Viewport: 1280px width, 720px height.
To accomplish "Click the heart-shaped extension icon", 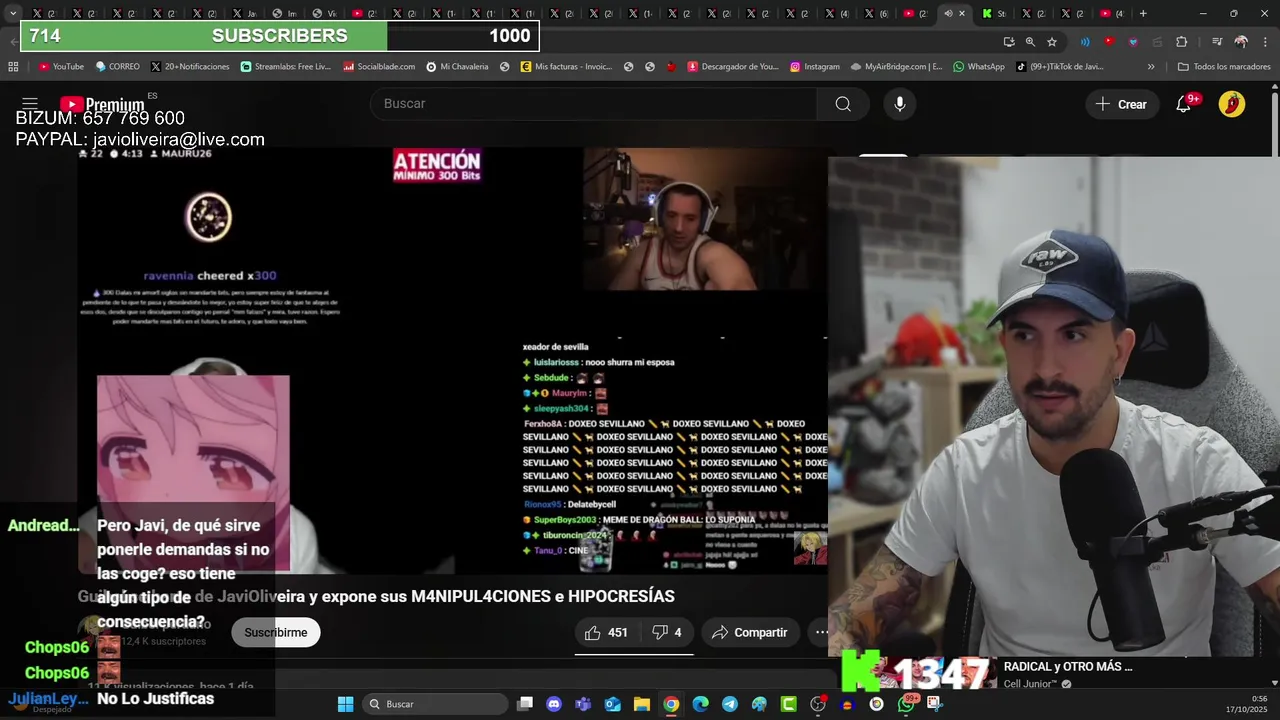I will [x=1133, y=42].
